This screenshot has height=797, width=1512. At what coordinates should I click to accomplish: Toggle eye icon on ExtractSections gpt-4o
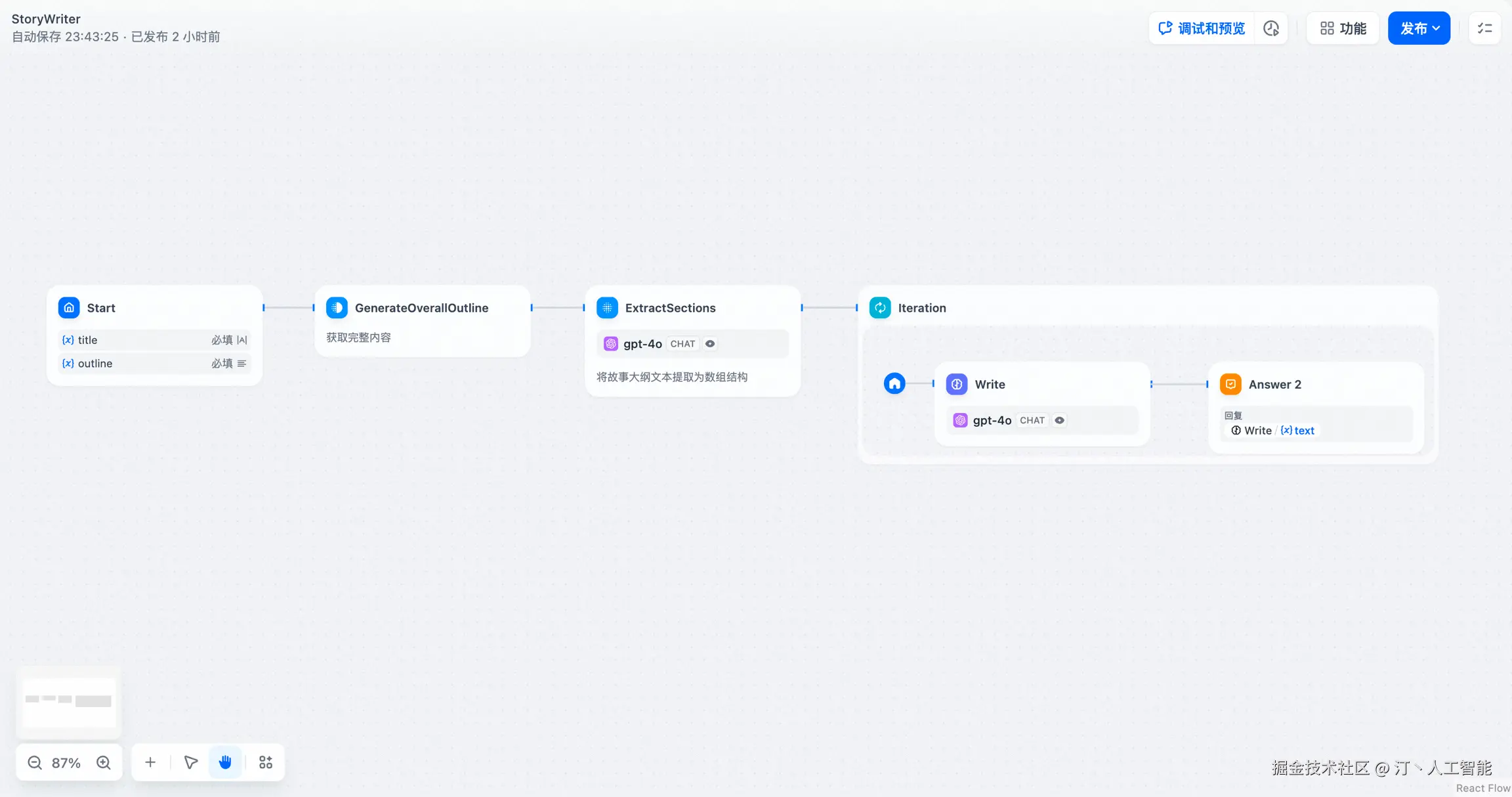point(710,343)
